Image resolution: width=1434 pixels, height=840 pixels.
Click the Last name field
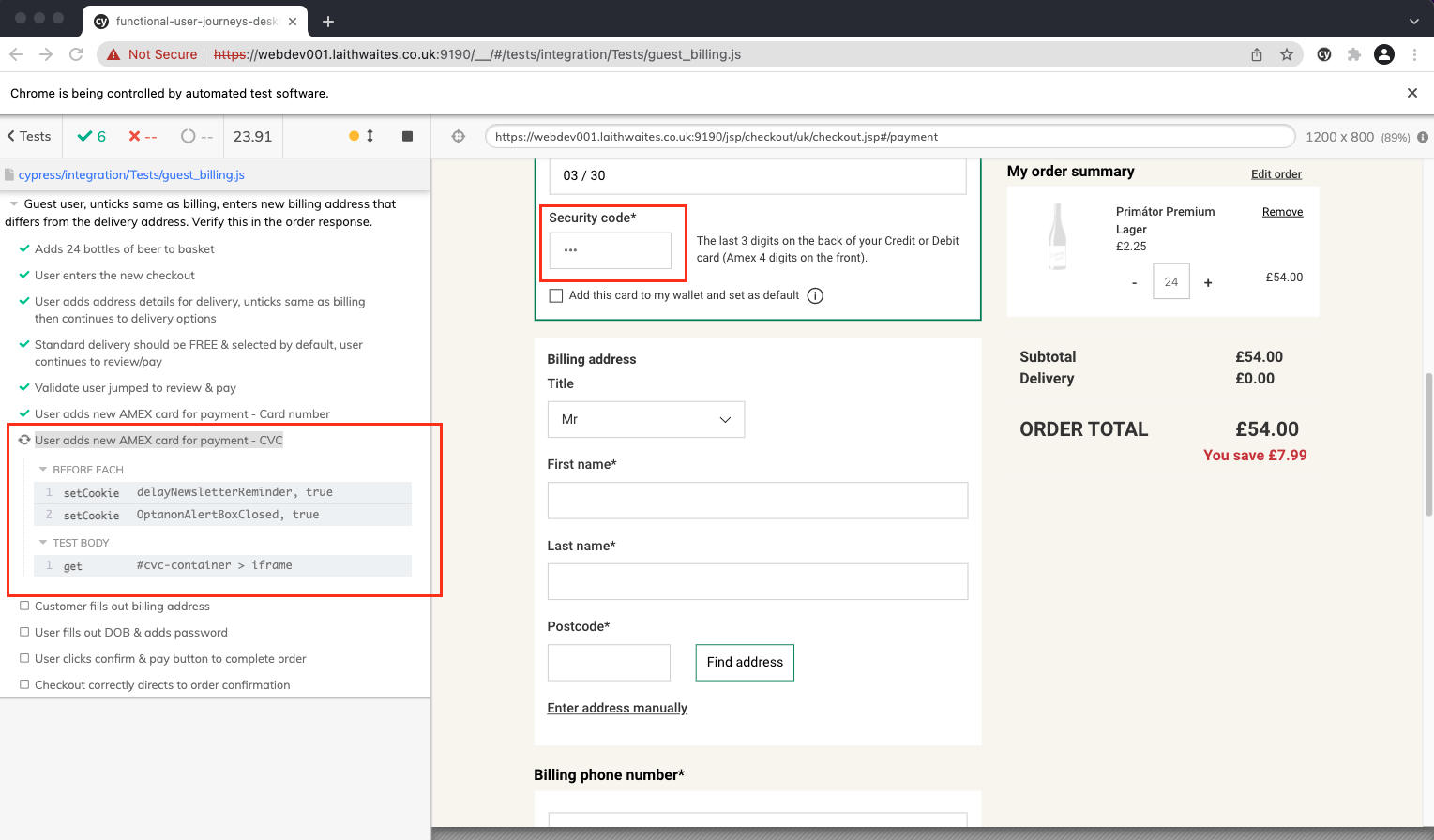(x=758, y=581)
